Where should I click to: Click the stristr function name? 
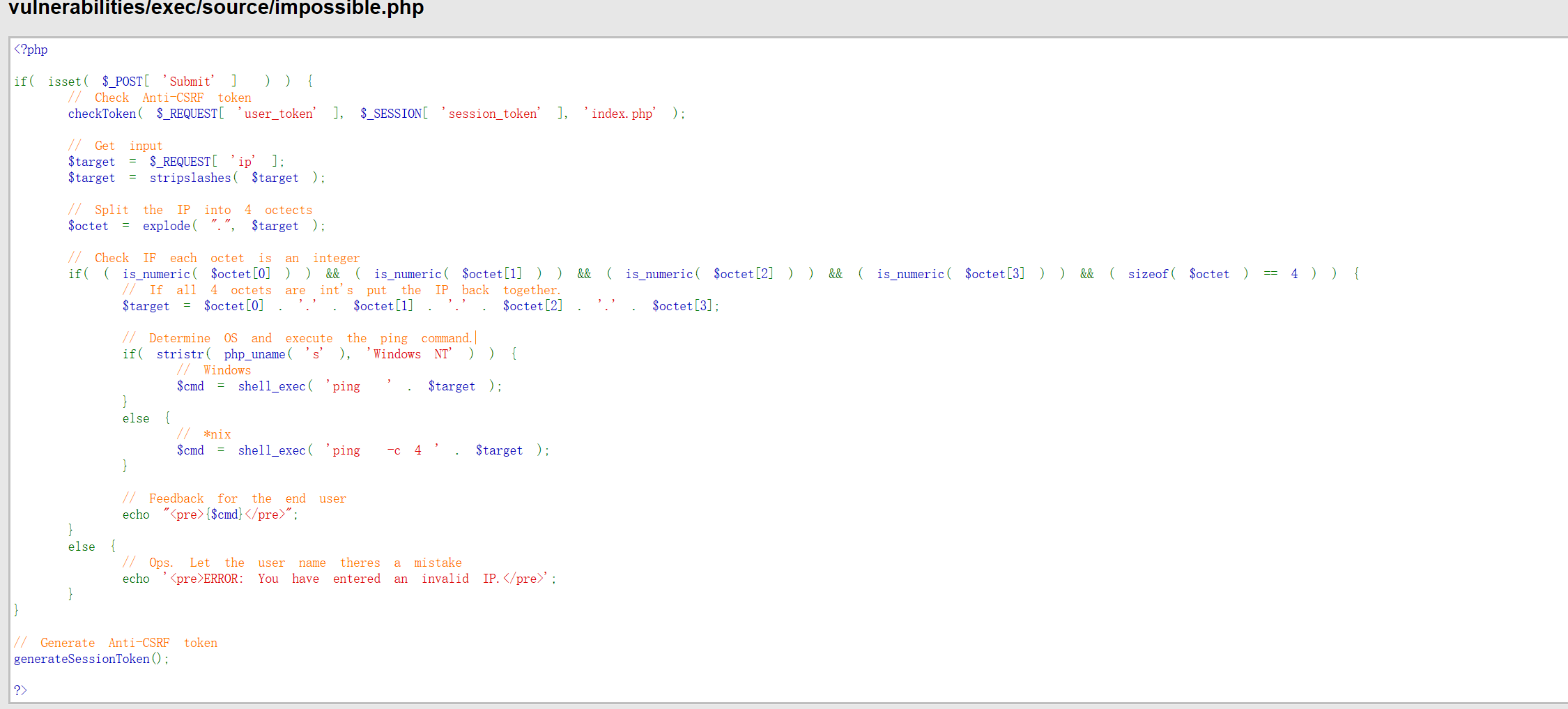(180, 354)
